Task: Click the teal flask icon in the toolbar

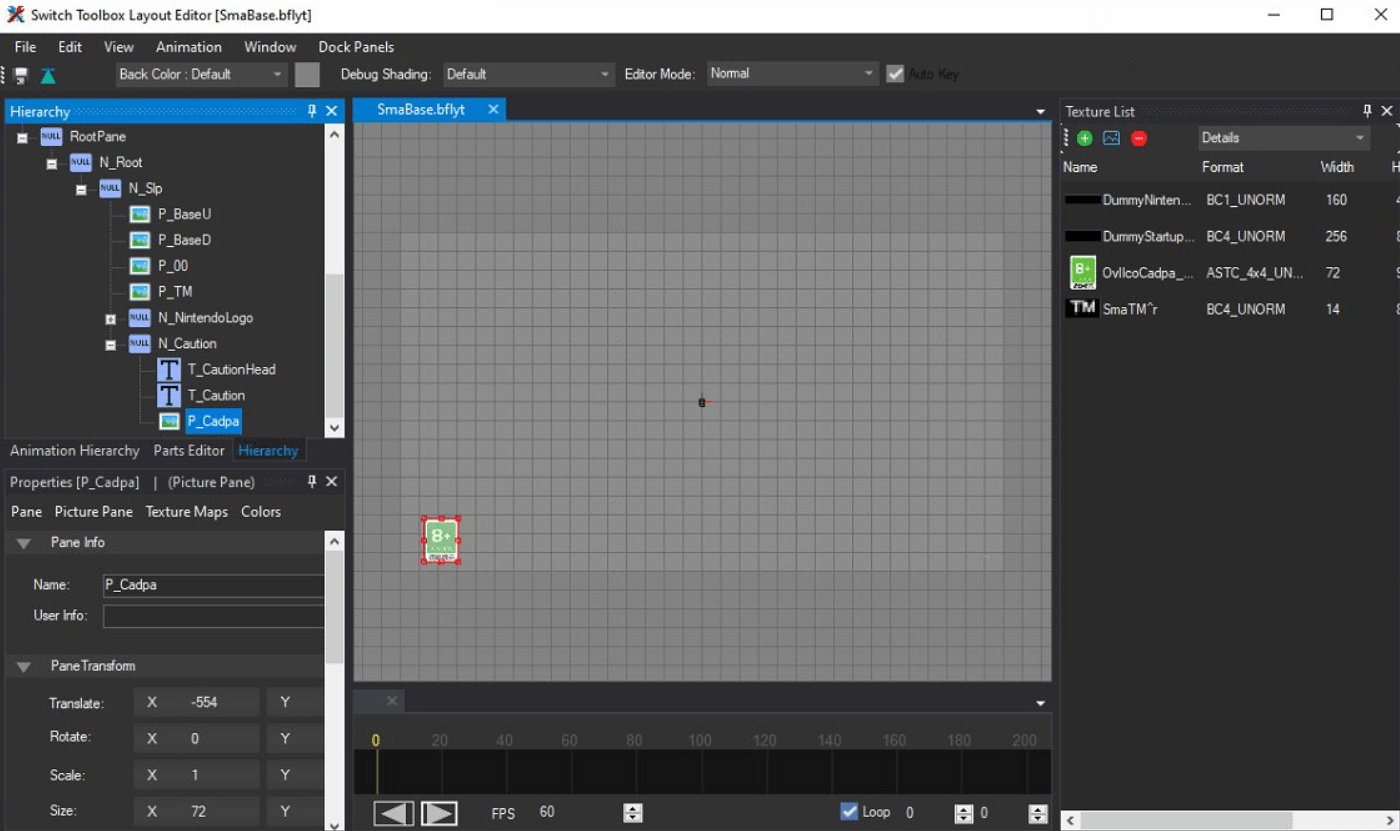Action: pos(48,75)
